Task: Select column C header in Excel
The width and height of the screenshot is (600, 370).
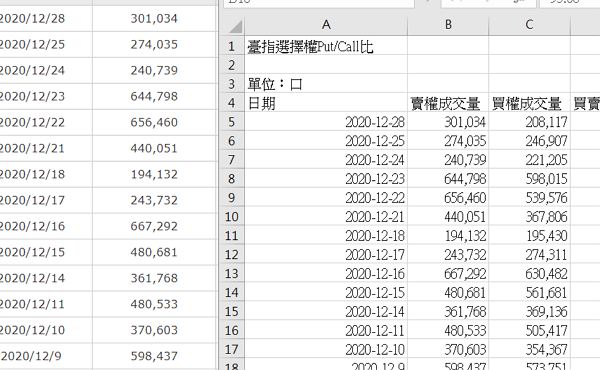Action: tap(529, 25)
